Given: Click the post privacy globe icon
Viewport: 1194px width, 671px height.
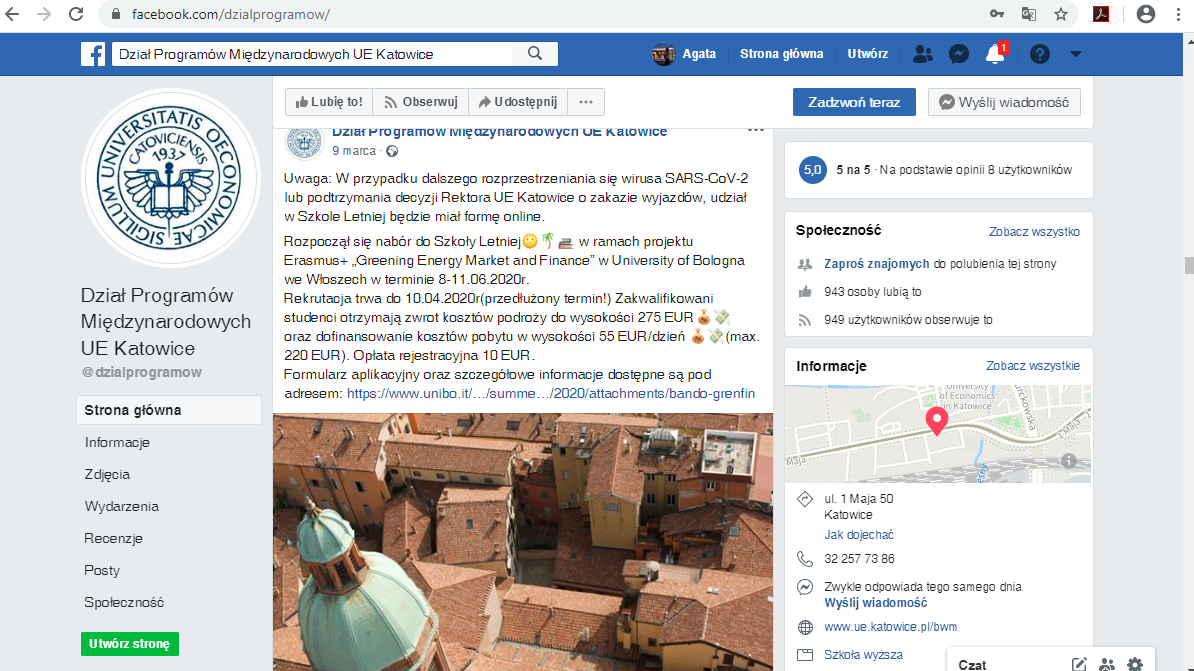Looking at the screenshot, I should 392,151.
